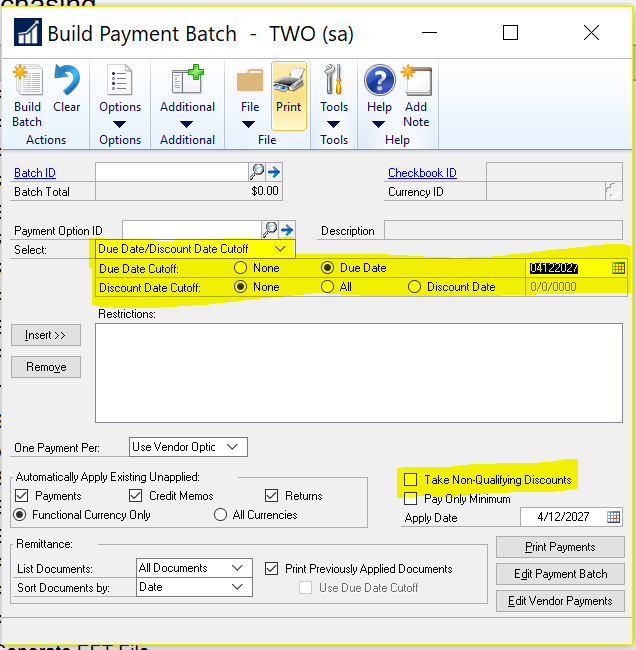Click the Payment Option ID expansion arrow
Screen dimensions: 636x650
(x=287, y=230)
